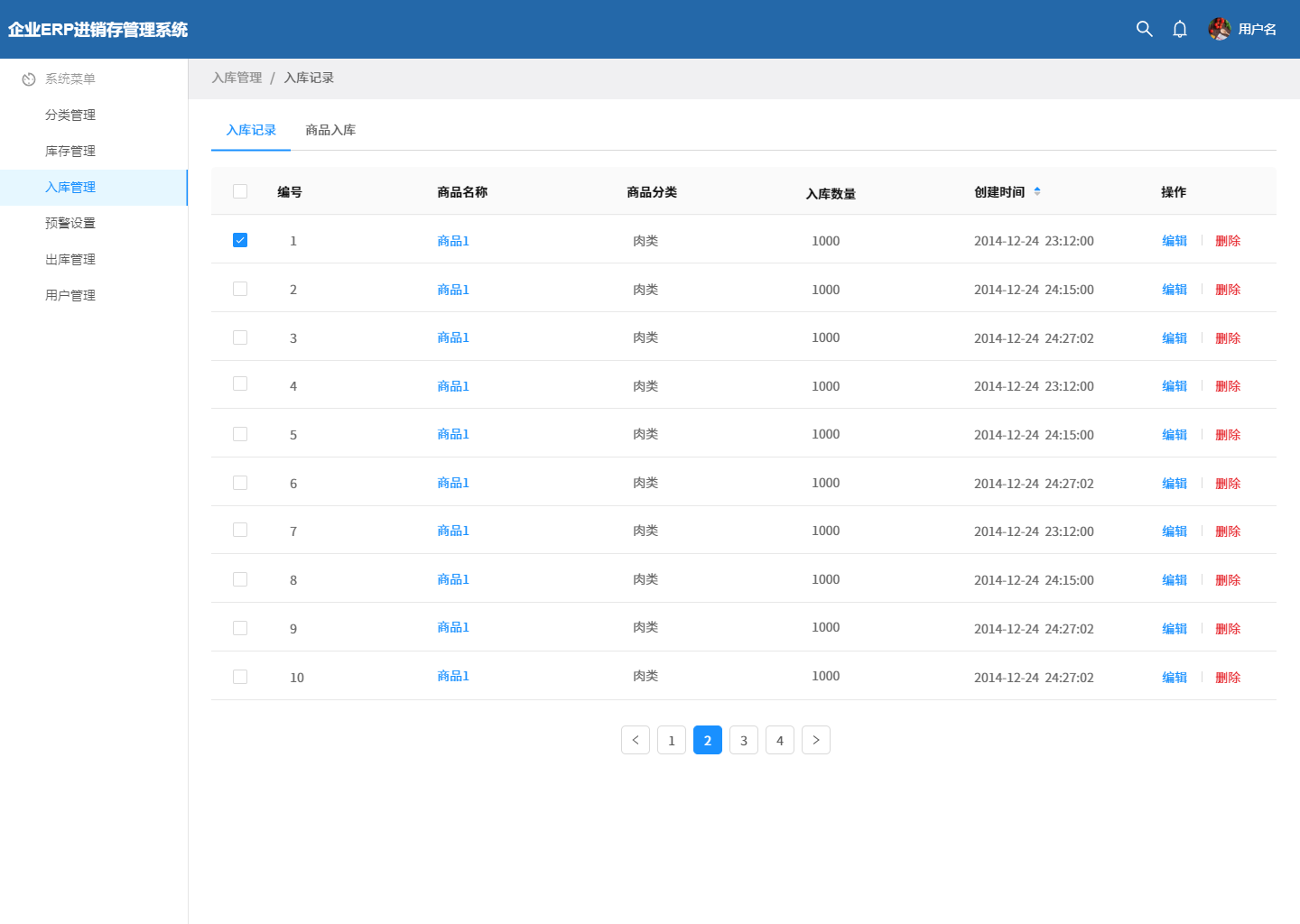
Task: Check the checkbox for row 6
Action: [240, 483]
